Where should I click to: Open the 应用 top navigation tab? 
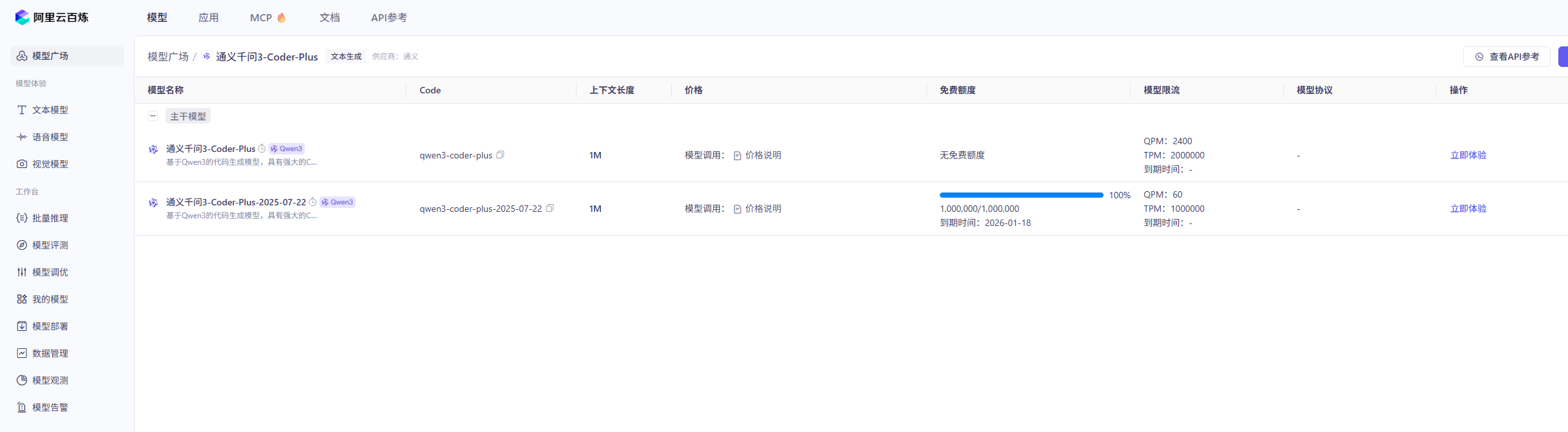tap(209, 17)
